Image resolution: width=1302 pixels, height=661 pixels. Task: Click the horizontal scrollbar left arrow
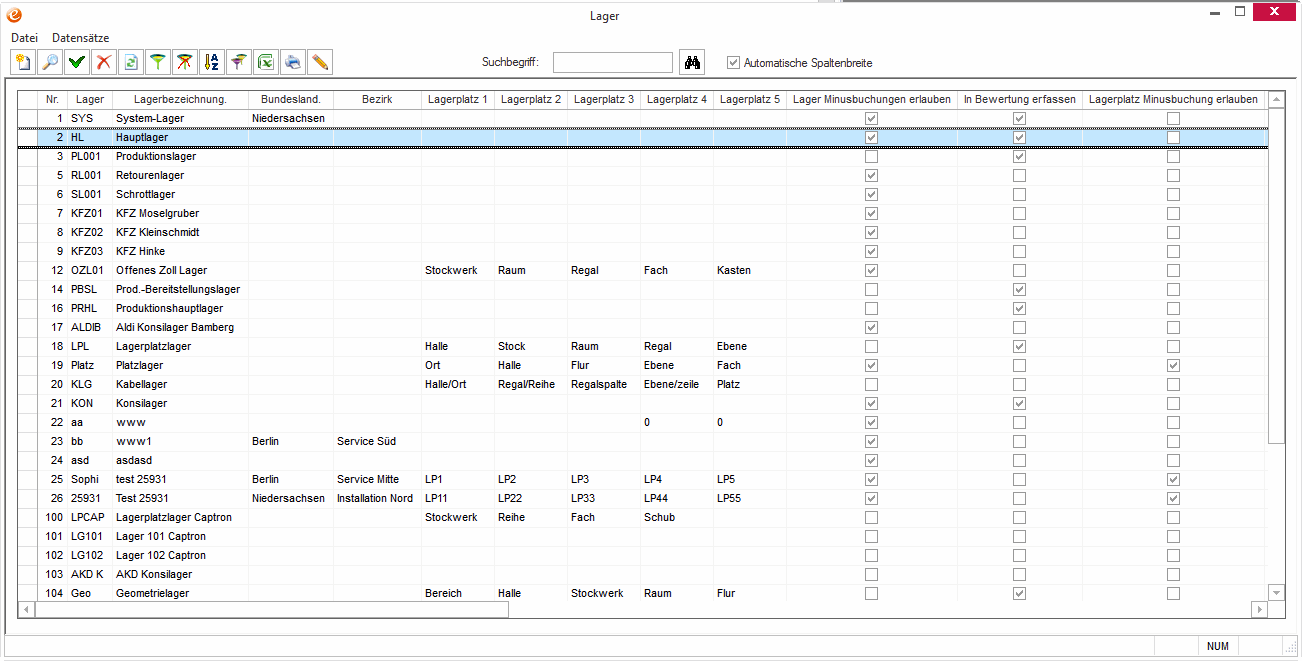click(26, 609)
